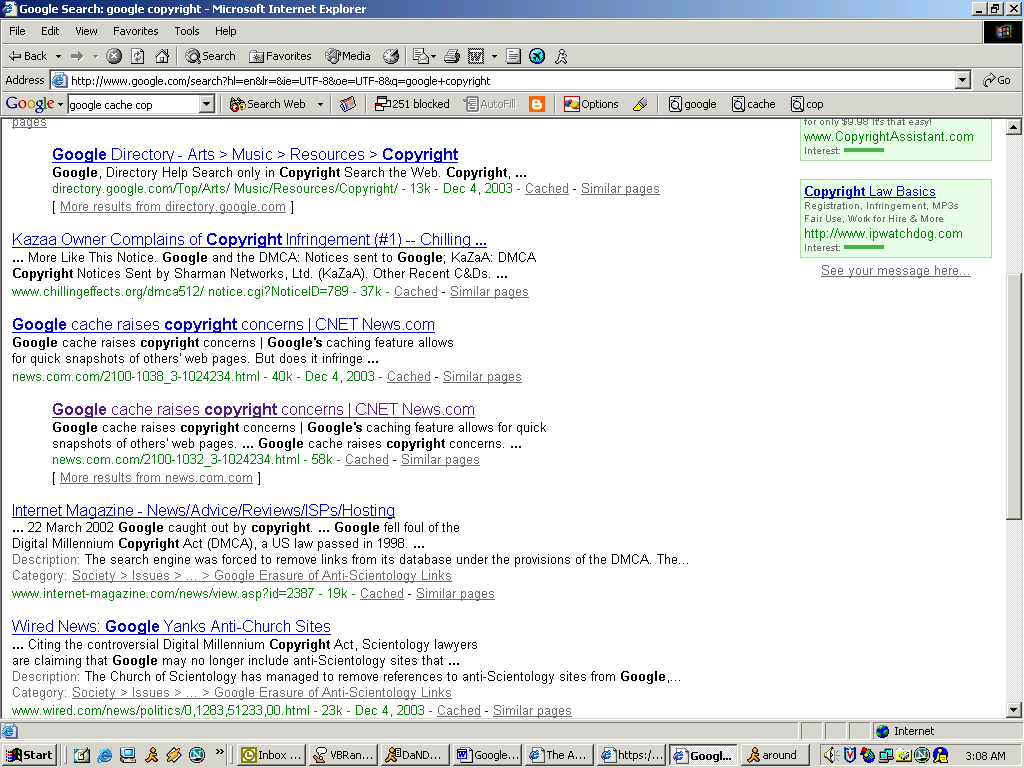Image resolution: width=1024 pixels, height=768 pixels.
Task: Expand Forward button history dropdown
Action: coord(95,57)
